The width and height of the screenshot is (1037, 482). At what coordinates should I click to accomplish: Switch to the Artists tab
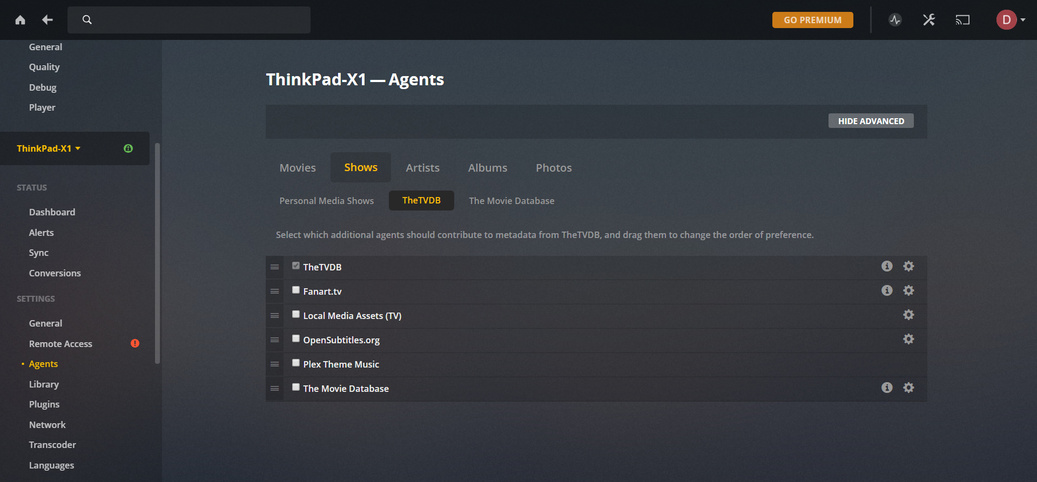[x=423, y=167]
